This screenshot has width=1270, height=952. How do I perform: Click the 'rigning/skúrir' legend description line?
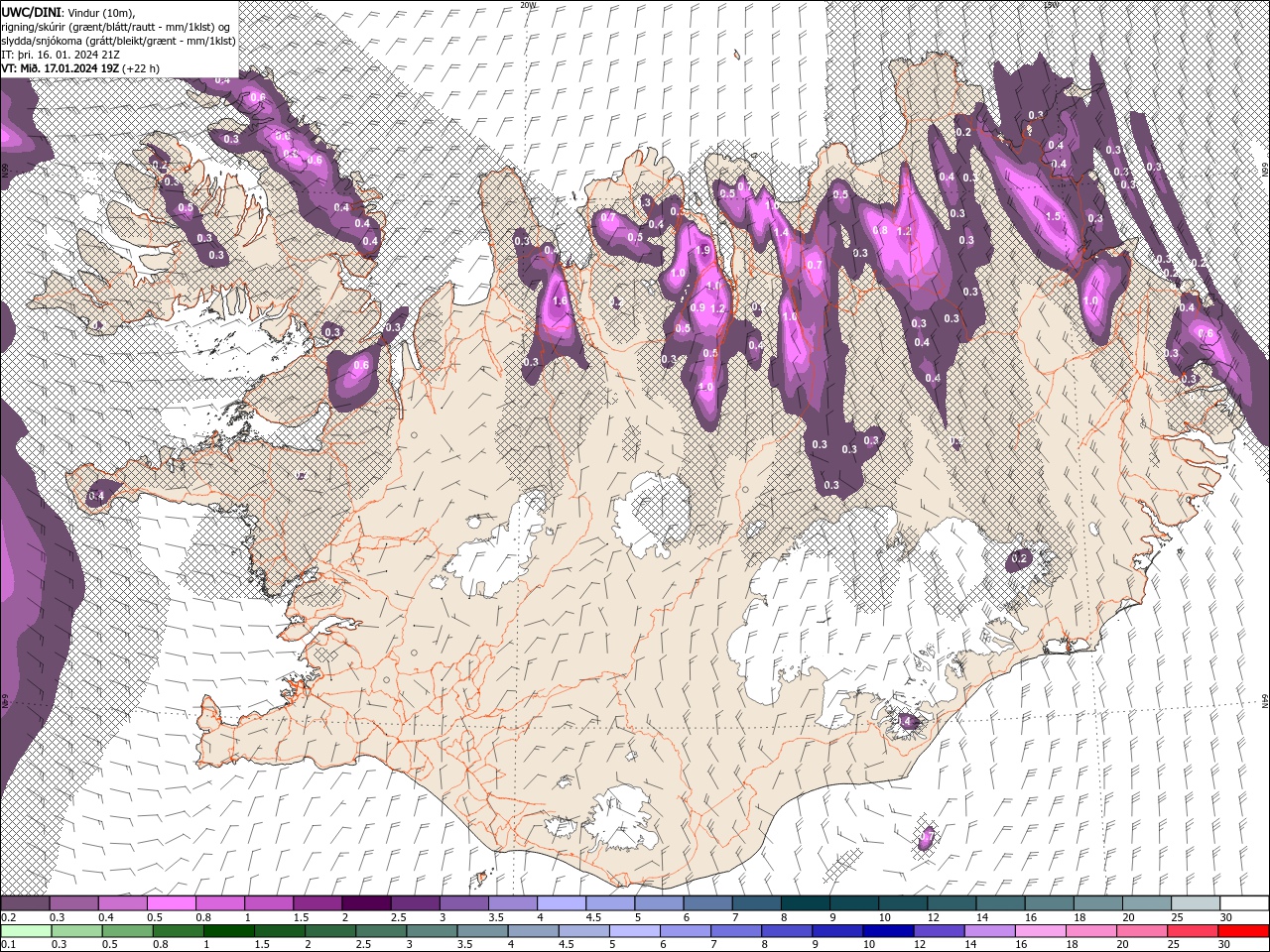[x=117, y=26]
